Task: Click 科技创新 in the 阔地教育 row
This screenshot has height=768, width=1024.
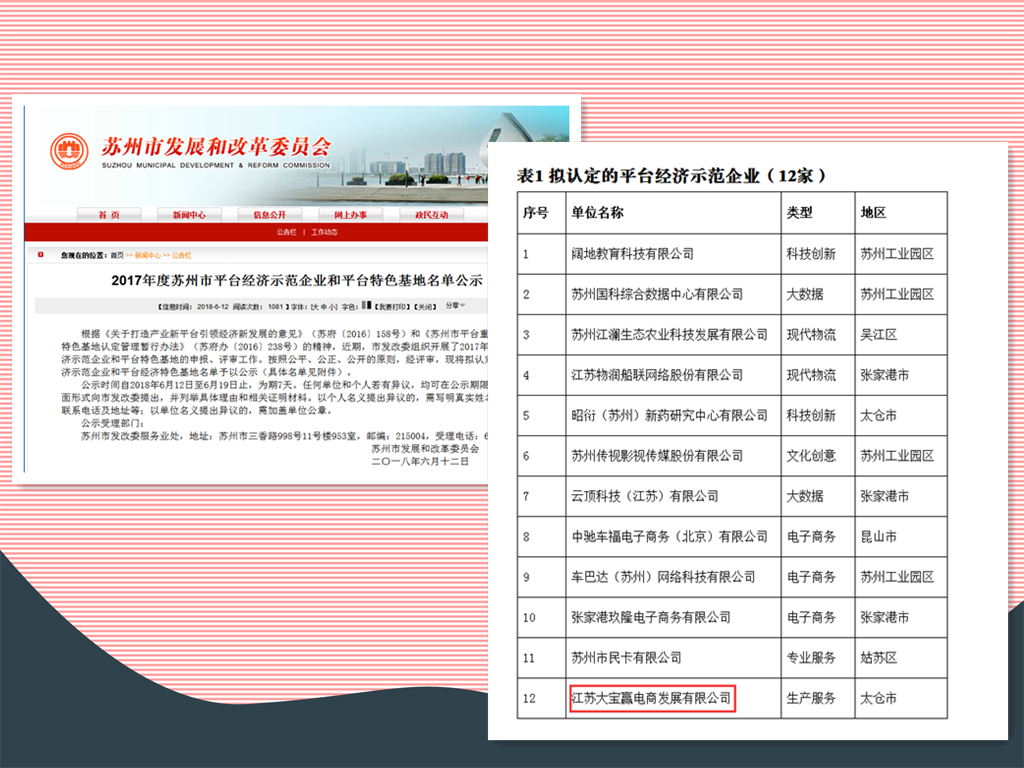Action: click(x=811, y=254)
